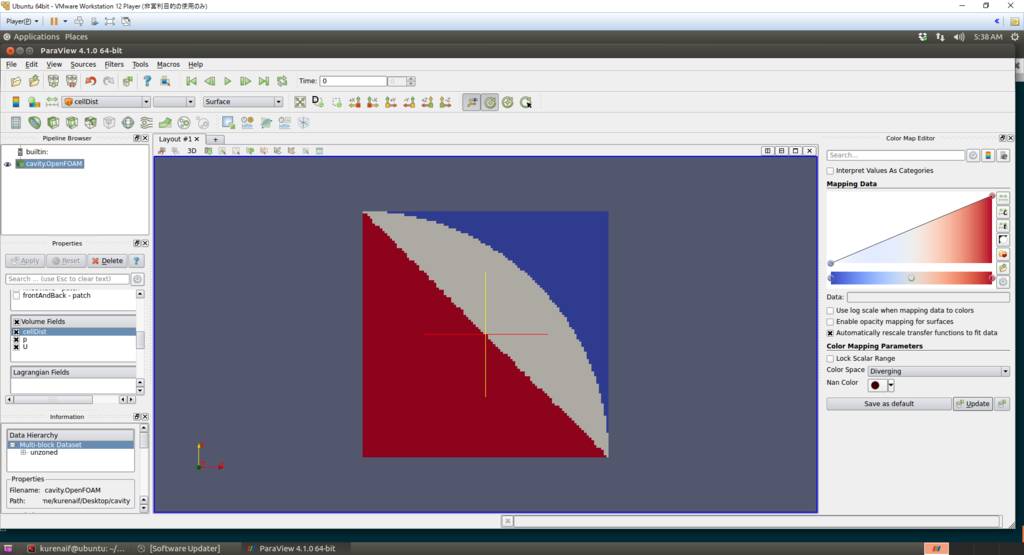Apply the Threshold filter icon
Screen dimensions: 1024x555
pyautogui.click(x=90, y=123)
